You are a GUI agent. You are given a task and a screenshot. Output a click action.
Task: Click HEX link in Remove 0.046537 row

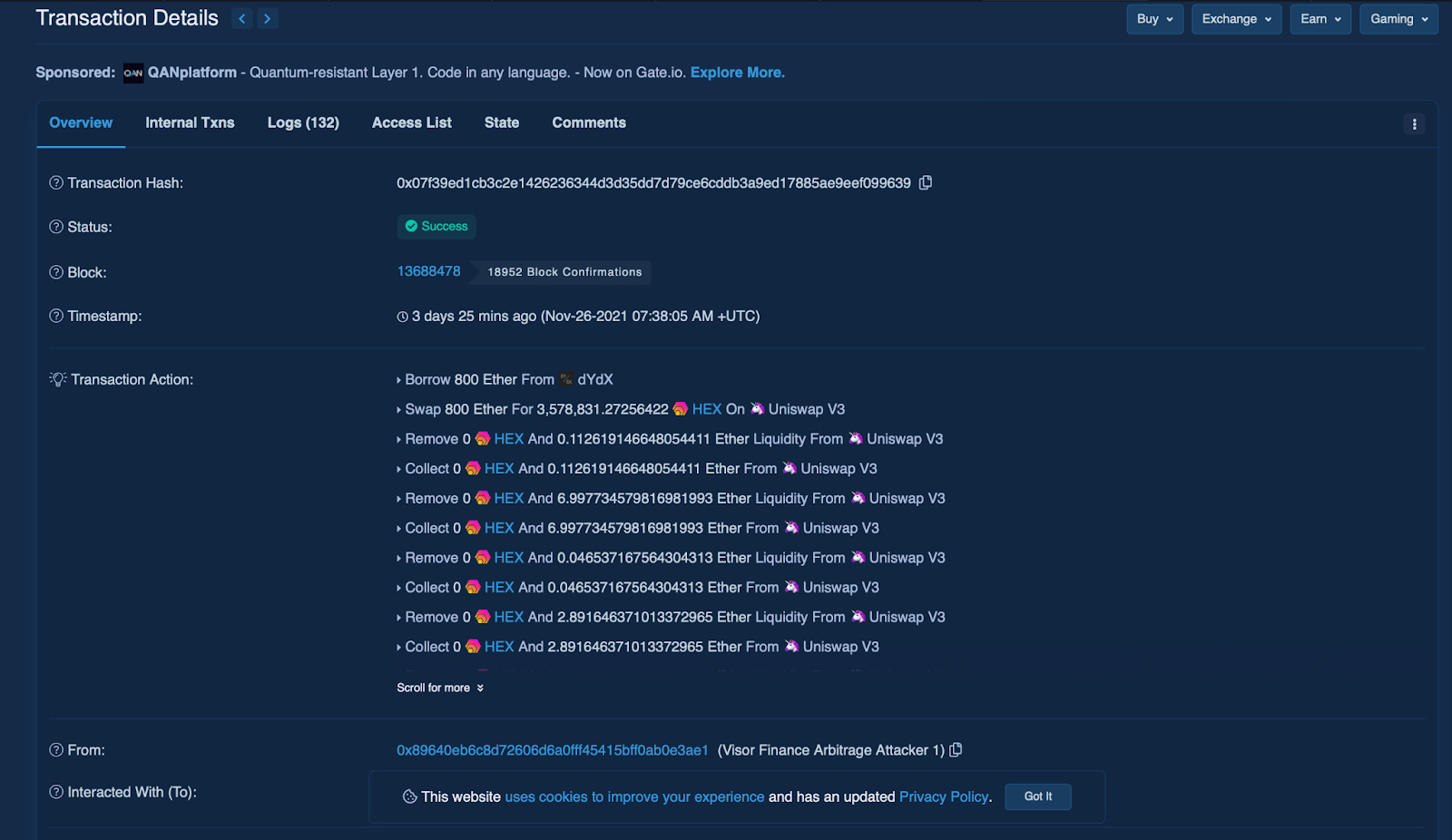click(x=509, y=558)
